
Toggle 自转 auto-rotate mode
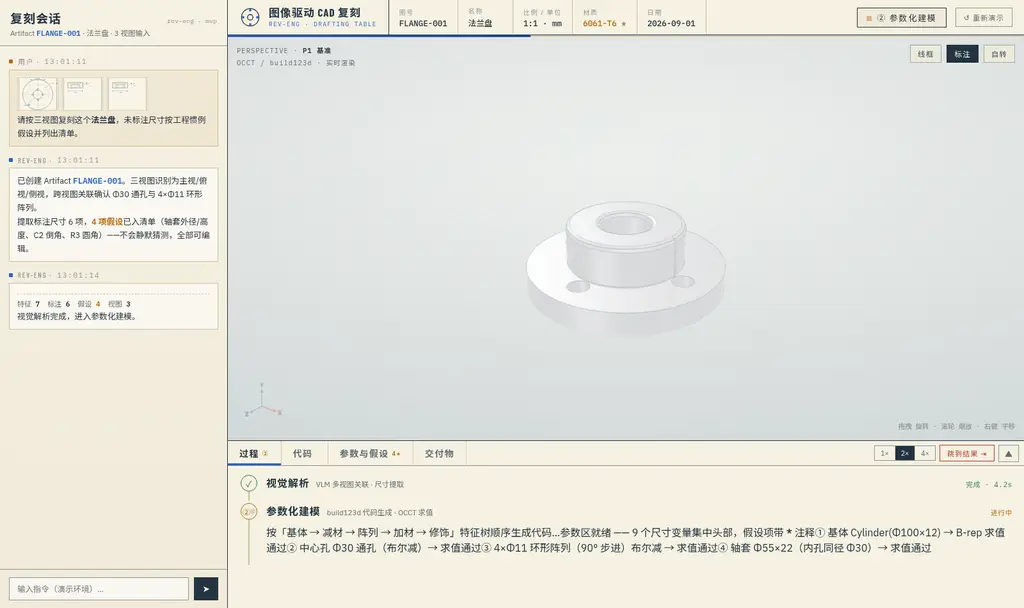pos(999,54)
